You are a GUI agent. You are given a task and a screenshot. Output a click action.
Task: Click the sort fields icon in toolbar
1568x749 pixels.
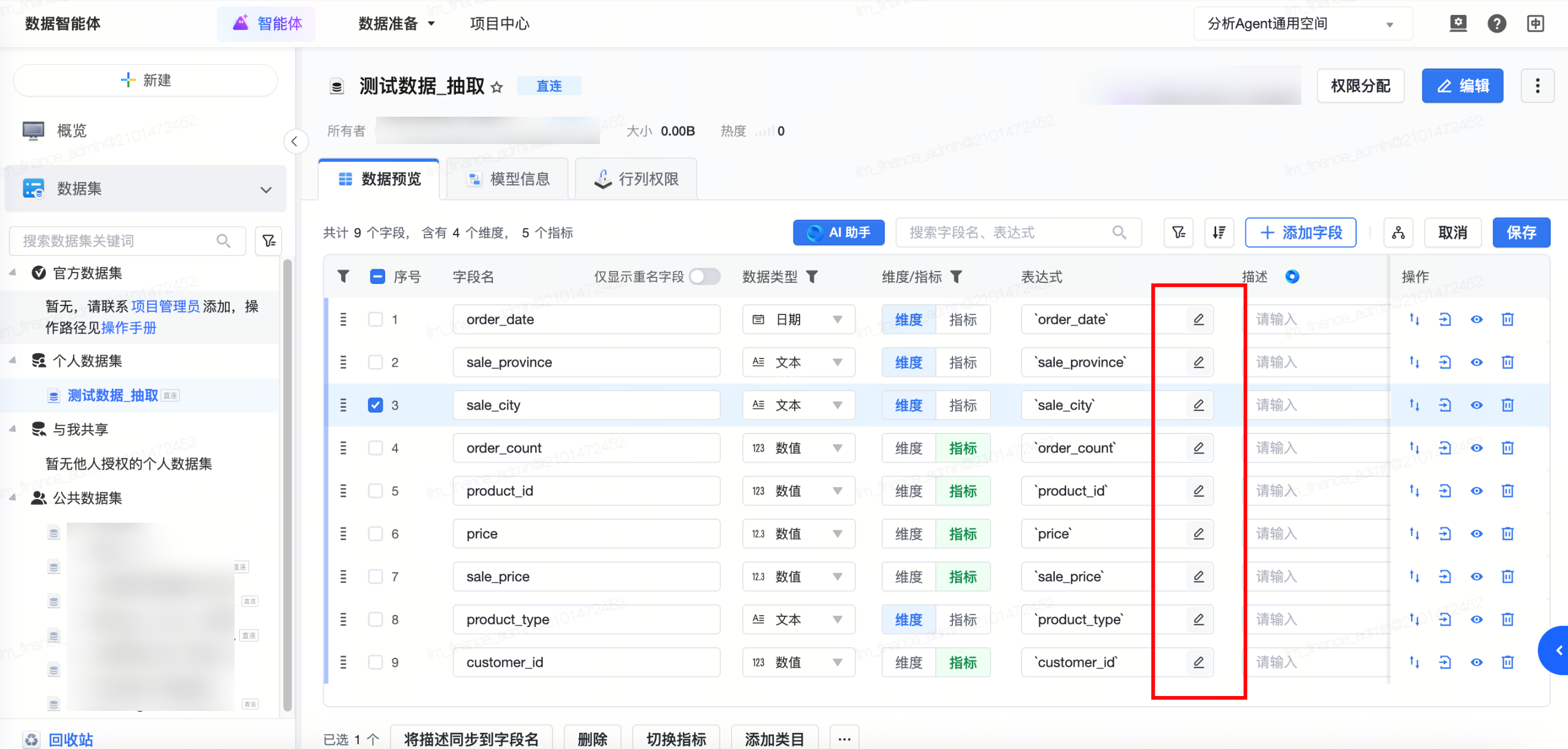click(1219, 233)
